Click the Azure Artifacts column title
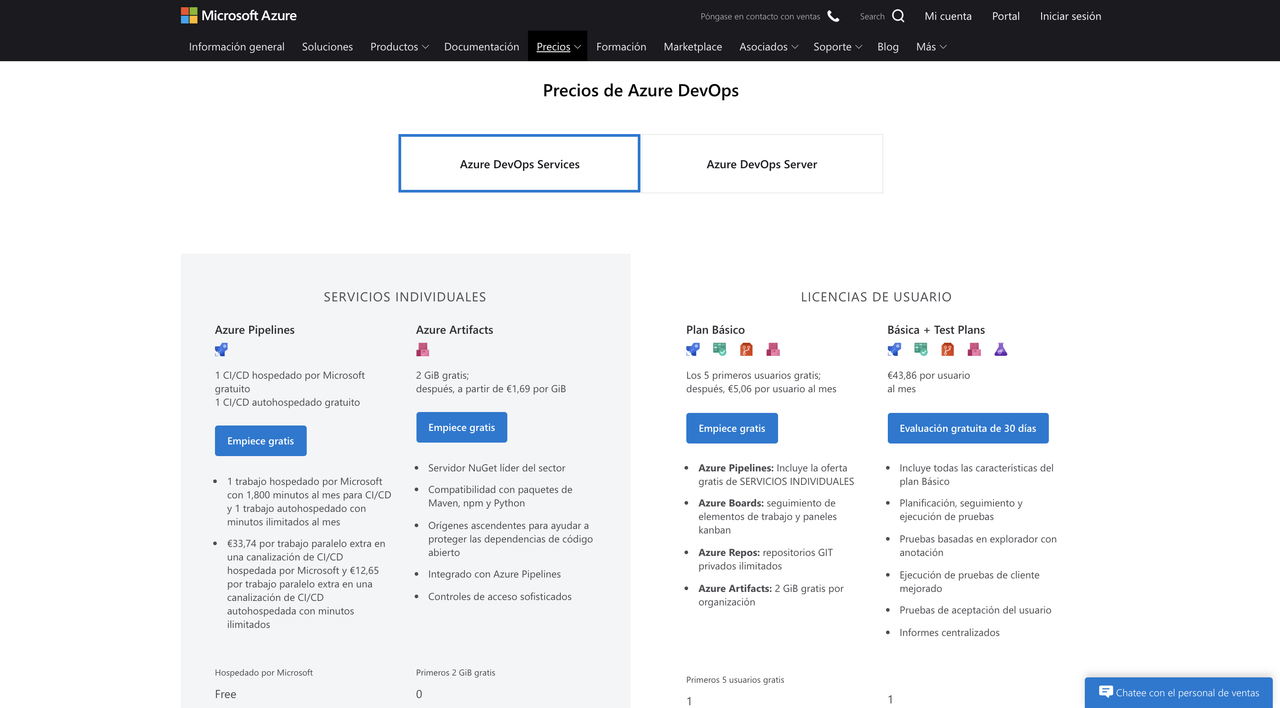 (454, 329)
